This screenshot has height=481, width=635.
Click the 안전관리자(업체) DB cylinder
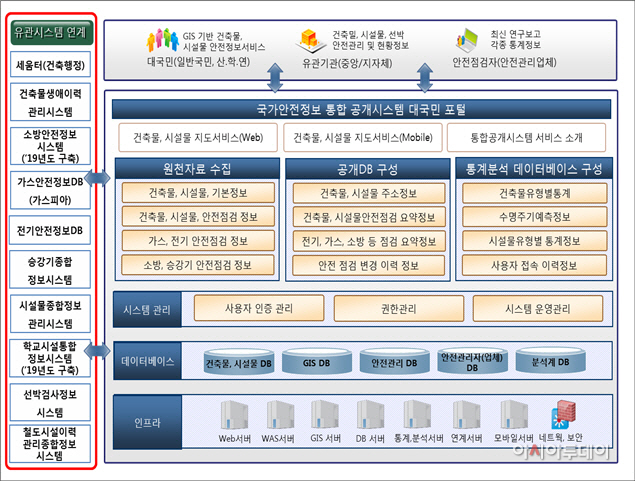tap(472, 360)
